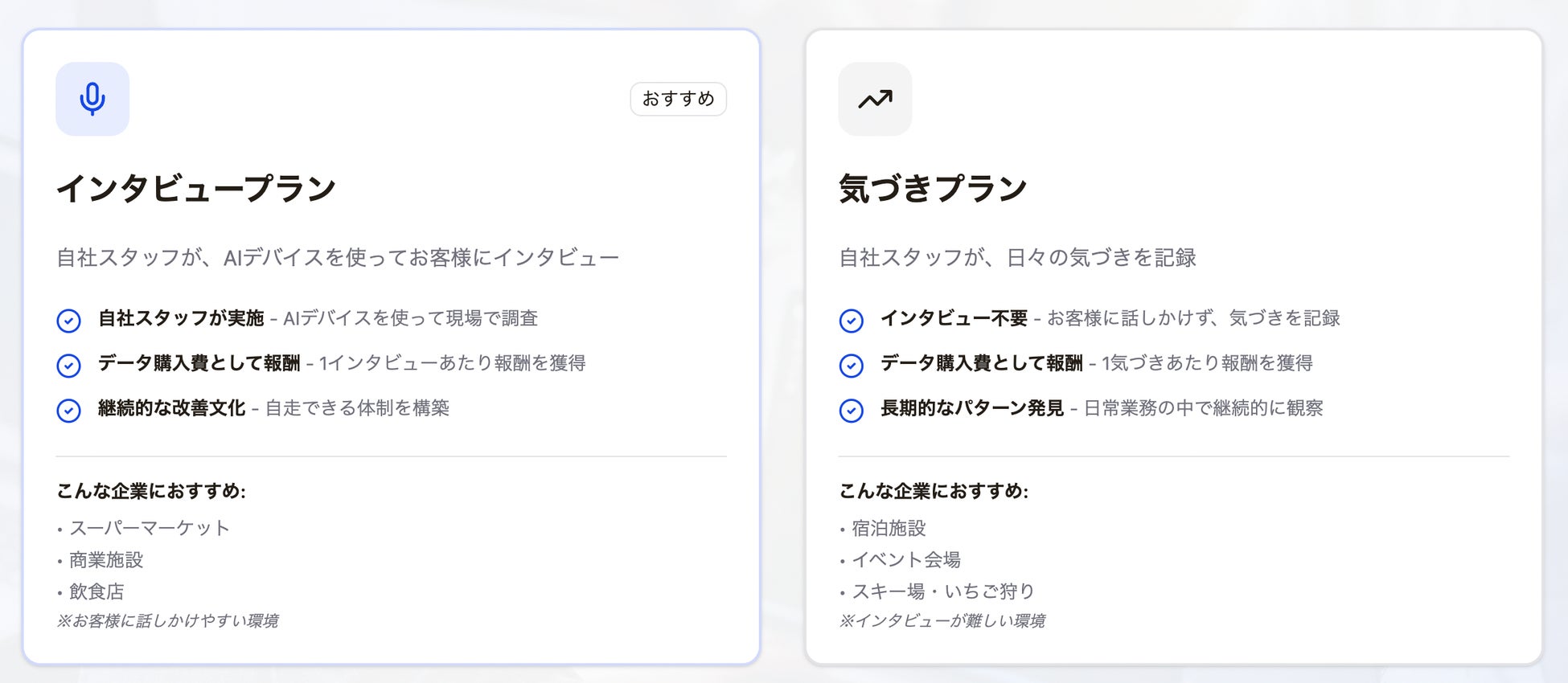Click the check icon beside 継続的な改善文化
This screenshot has height=683, width=1568.
[x=69, y=411]
